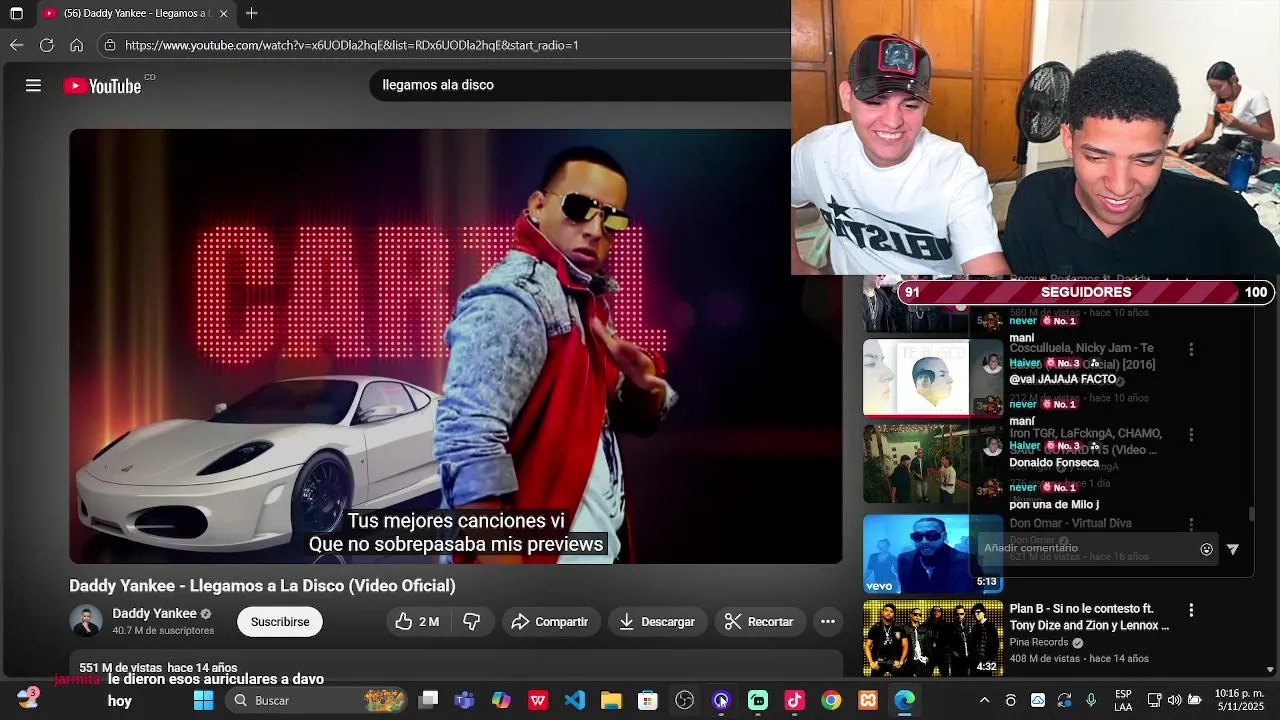Open Google Chrome from the taskbar
The width and height of the screenshot is (1280, 720).
click(x=831, y=701)
